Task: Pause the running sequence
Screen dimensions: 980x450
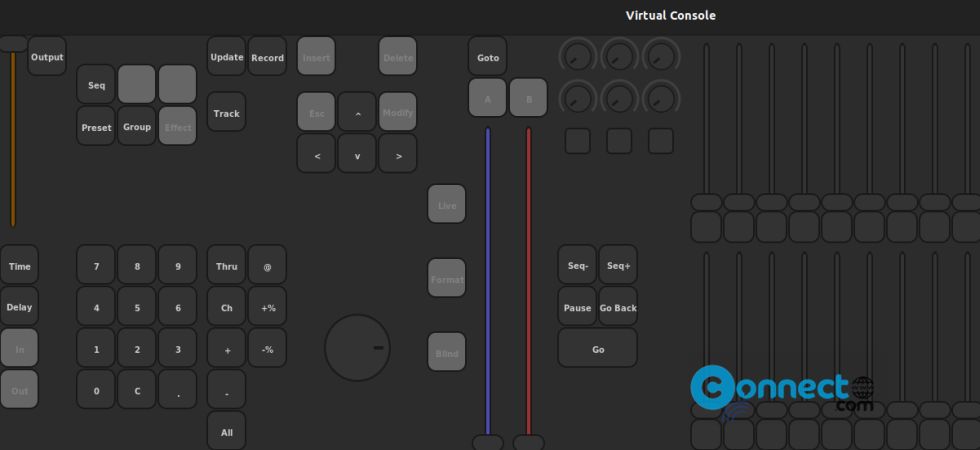Action: click(578, 306)
